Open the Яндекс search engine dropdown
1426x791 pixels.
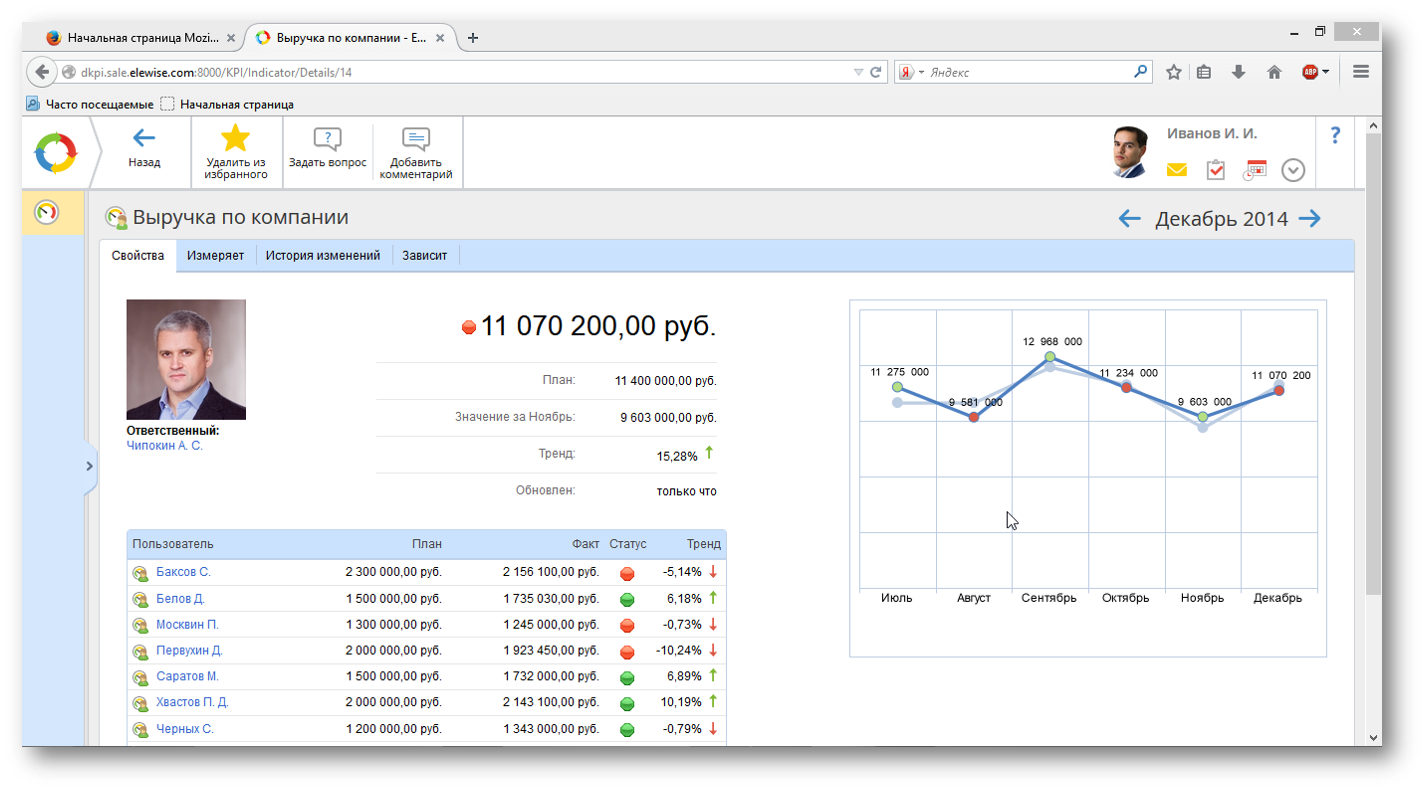point(910,72)
